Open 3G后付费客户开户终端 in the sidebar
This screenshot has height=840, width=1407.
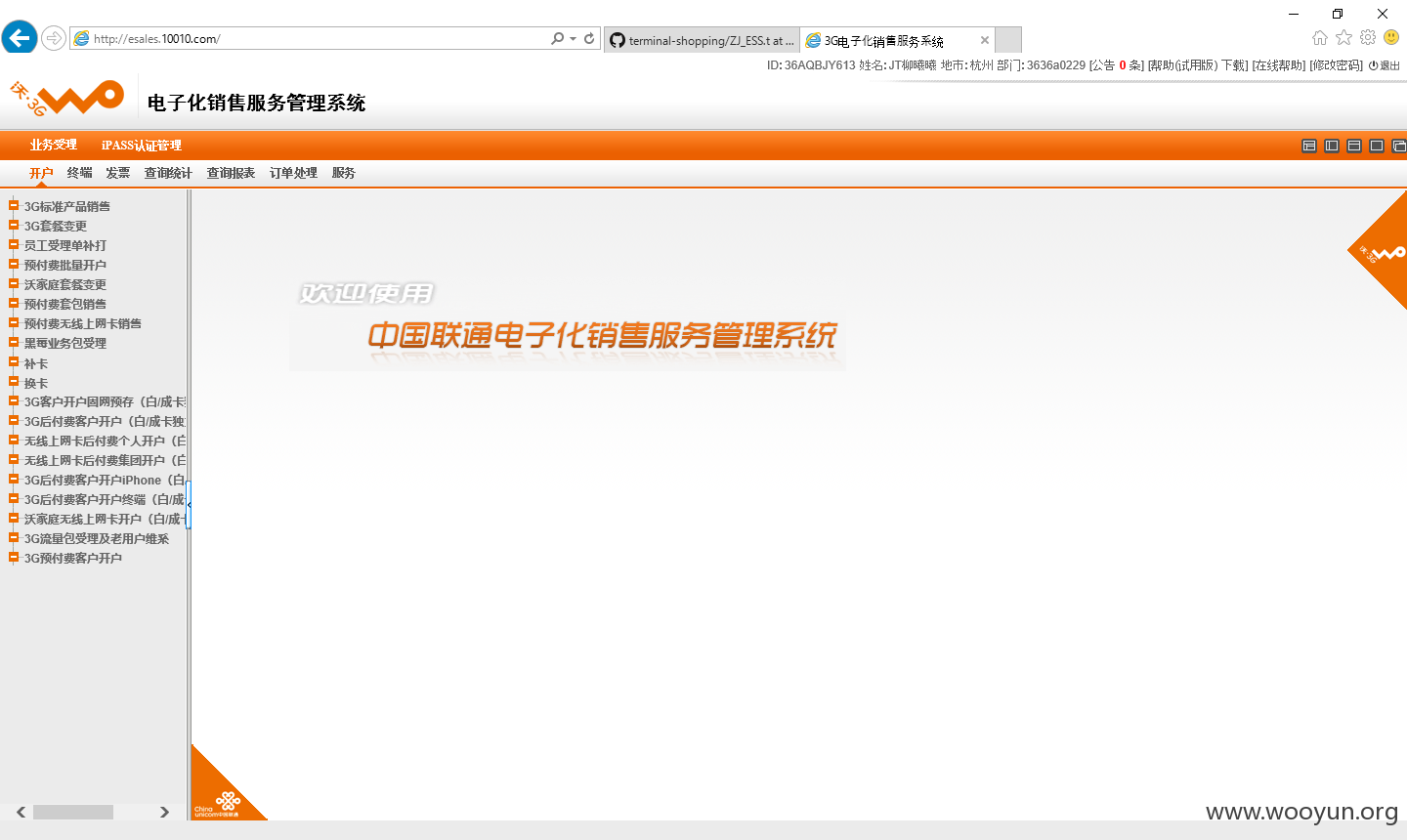(105, 499)
